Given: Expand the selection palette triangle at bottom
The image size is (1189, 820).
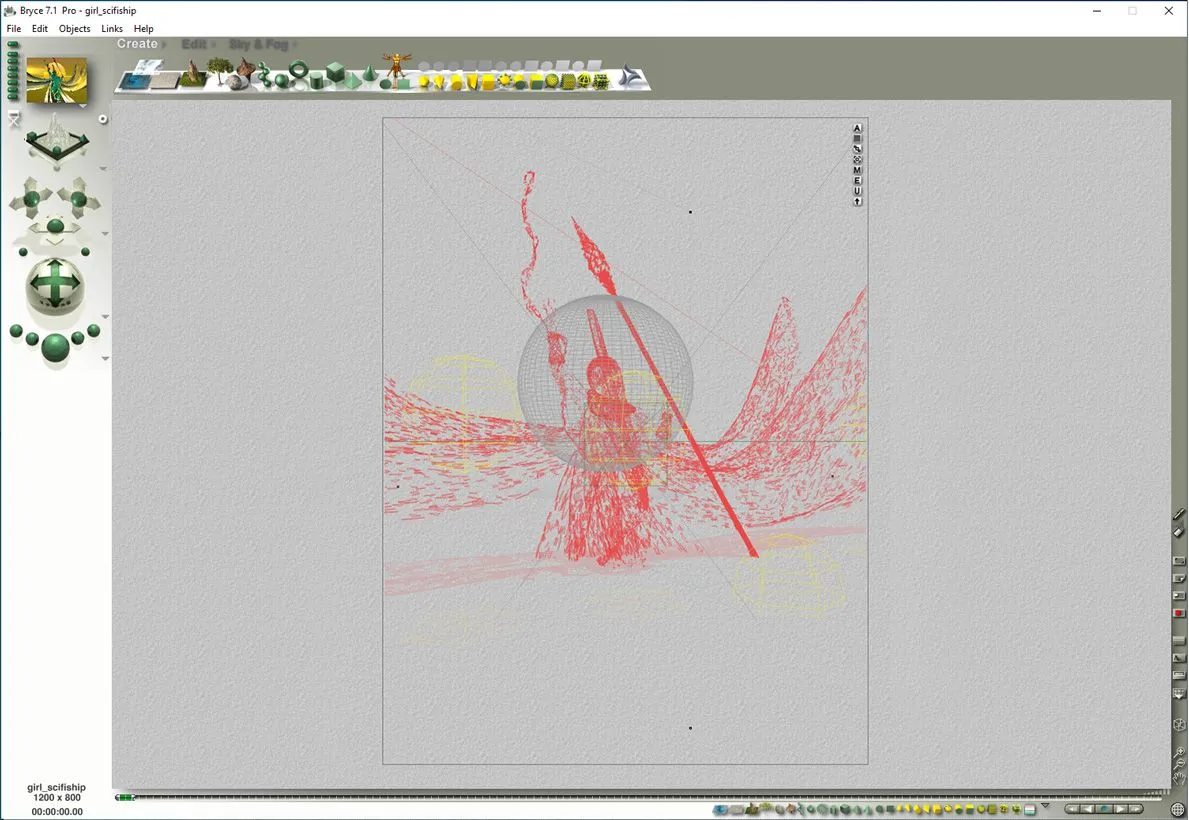Looking at the screenshot, I should click(x=1045, y=805).
